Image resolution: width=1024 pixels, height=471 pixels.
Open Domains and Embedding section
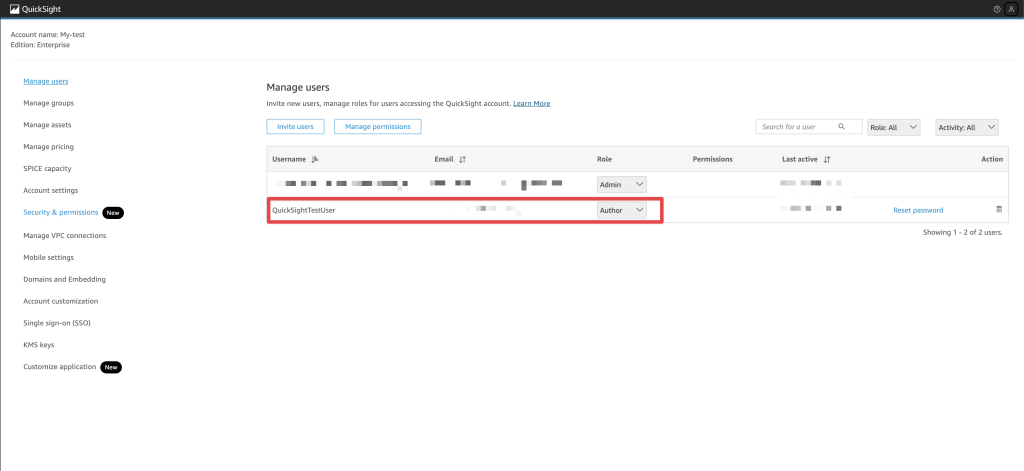click(x=65, y=279)
